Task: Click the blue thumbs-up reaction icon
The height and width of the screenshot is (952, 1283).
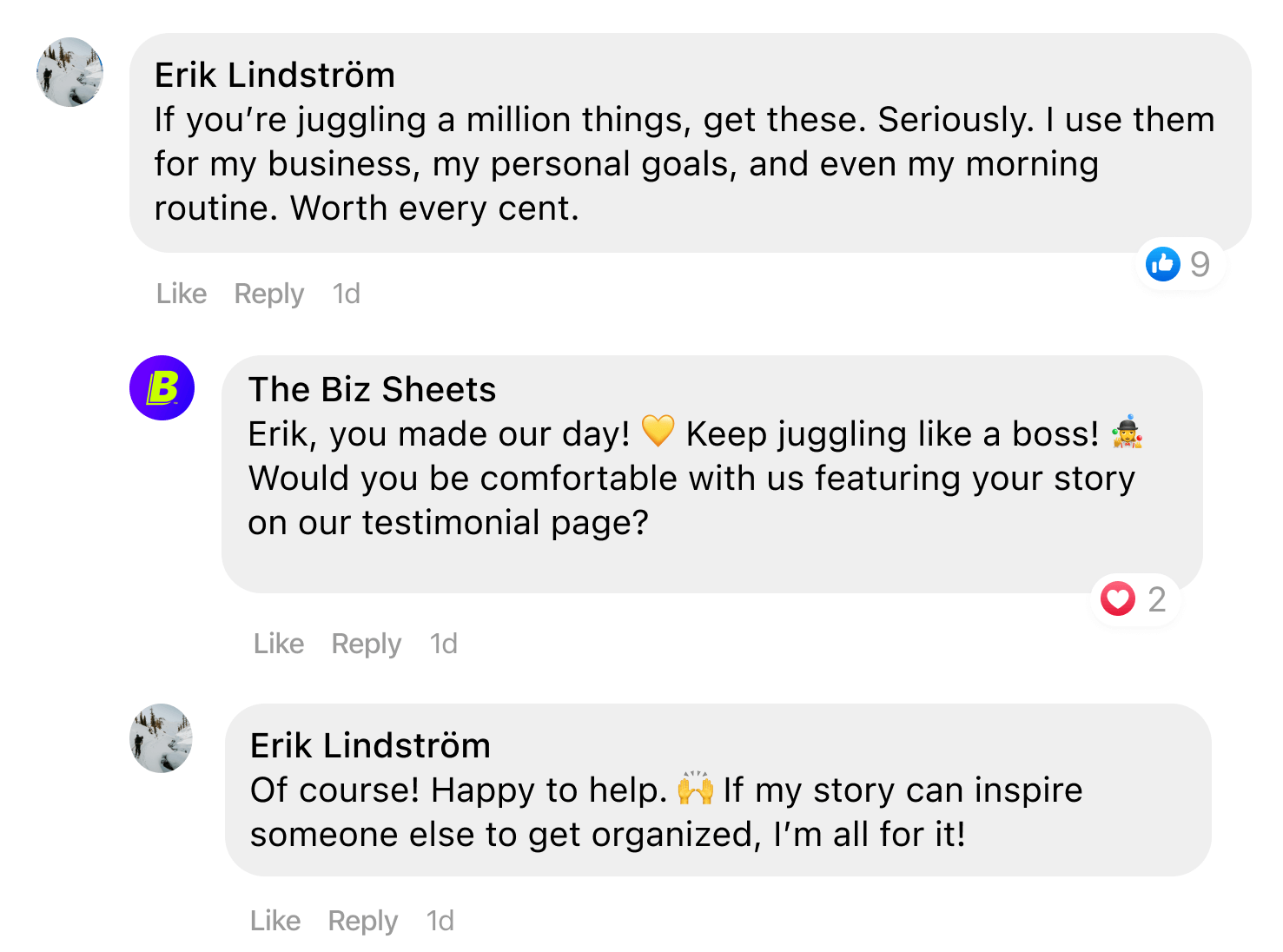Action: point(1163,264)
